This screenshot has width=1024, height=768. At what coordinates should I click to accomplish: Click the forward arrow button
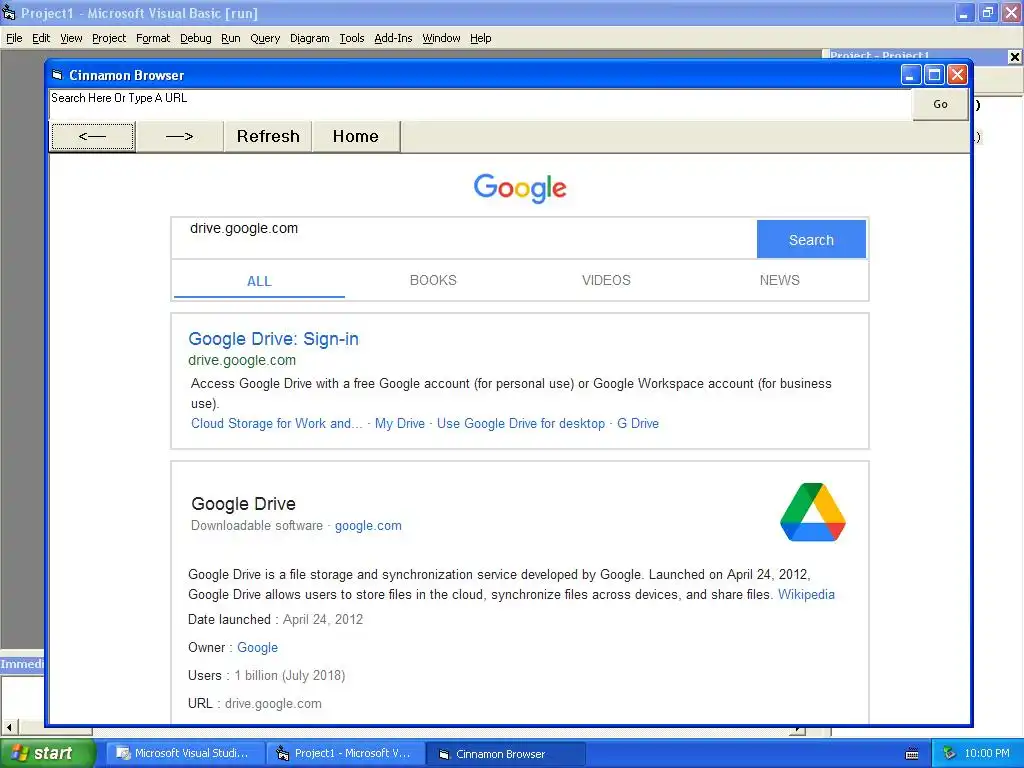[x=180, y=136]
